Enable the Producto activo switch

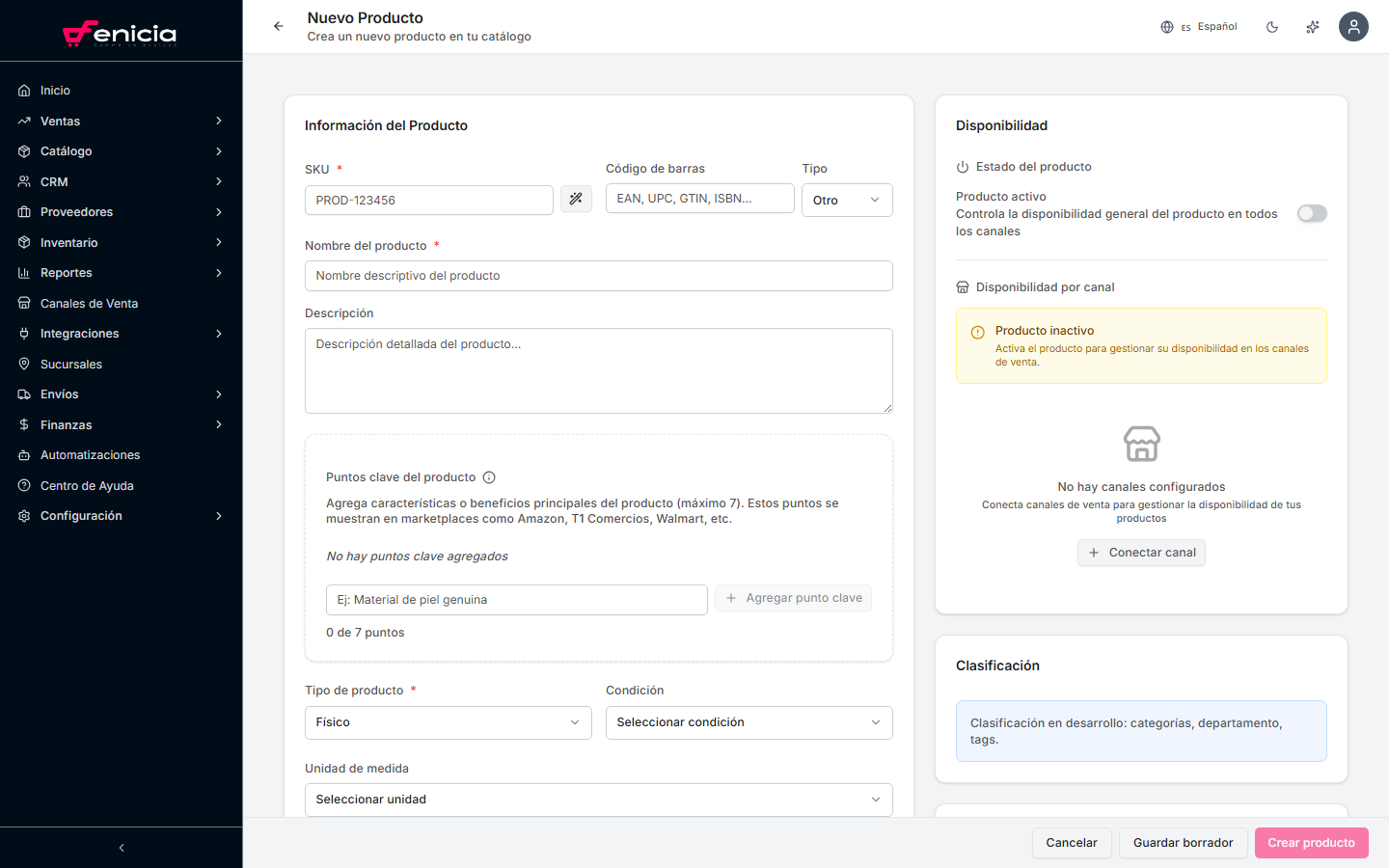1312,213
